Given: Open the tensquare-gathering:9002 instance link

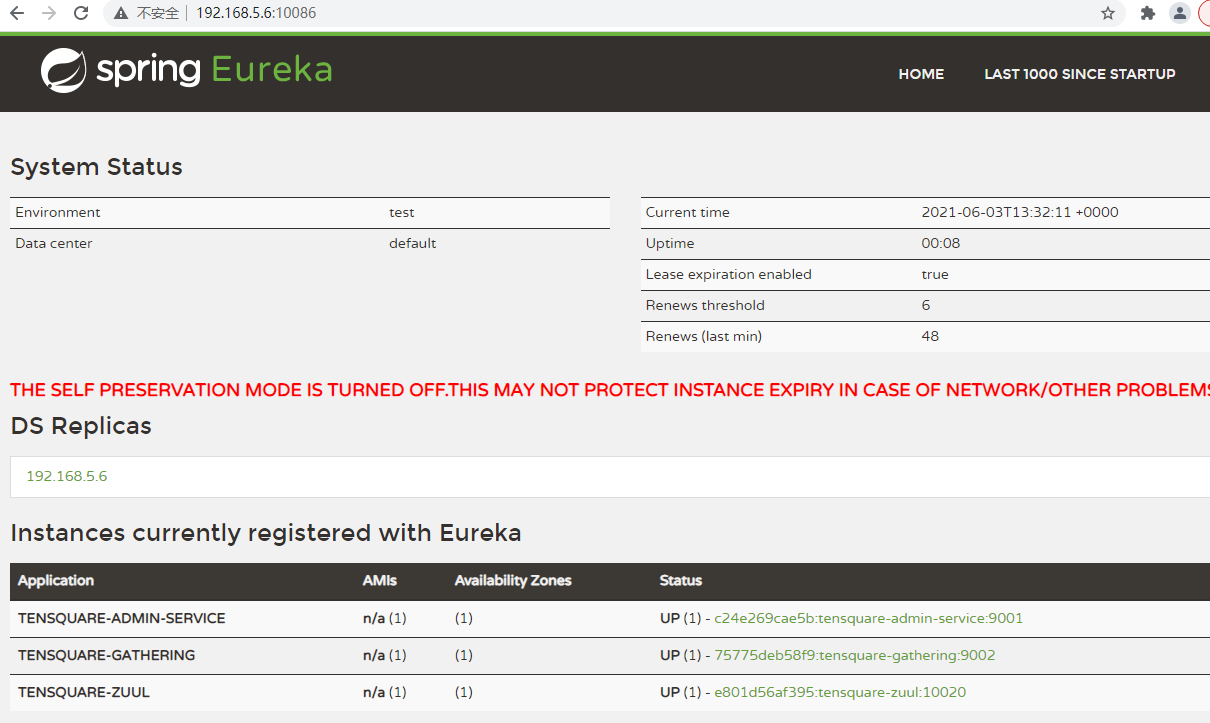Looking at the screenshot, I should [855, 655].
